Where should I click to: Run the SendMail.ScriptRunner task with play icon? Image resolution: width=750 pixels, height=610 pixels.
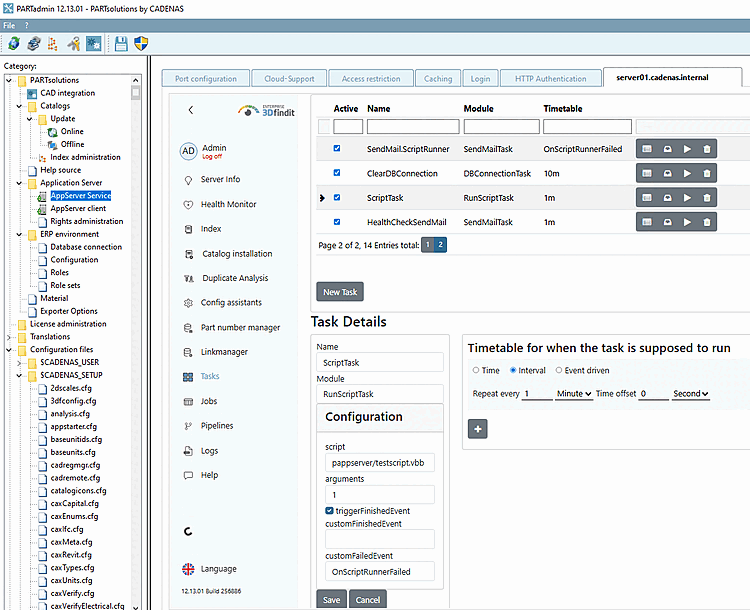tap(687, 149)
